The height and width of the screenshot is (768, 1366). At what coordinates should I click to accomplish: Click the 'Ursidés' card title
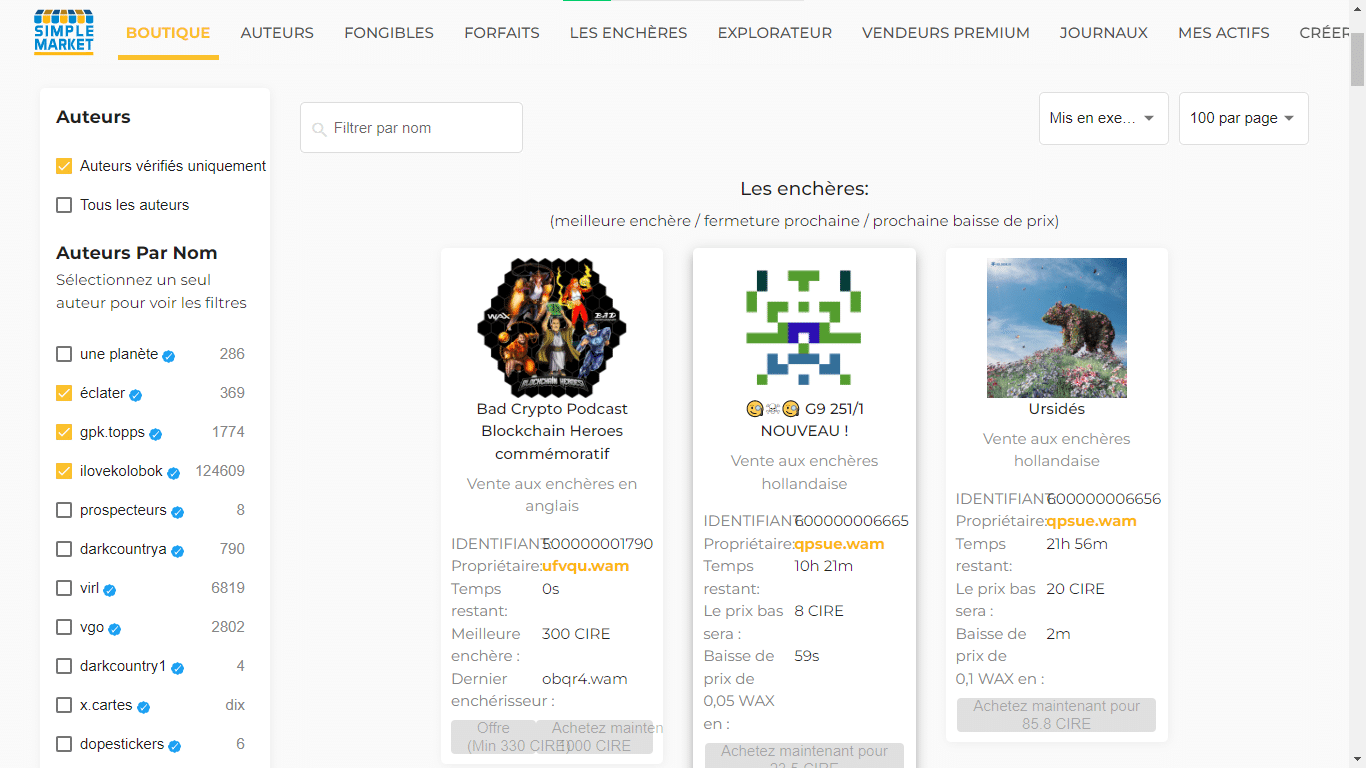point(1057,409)
